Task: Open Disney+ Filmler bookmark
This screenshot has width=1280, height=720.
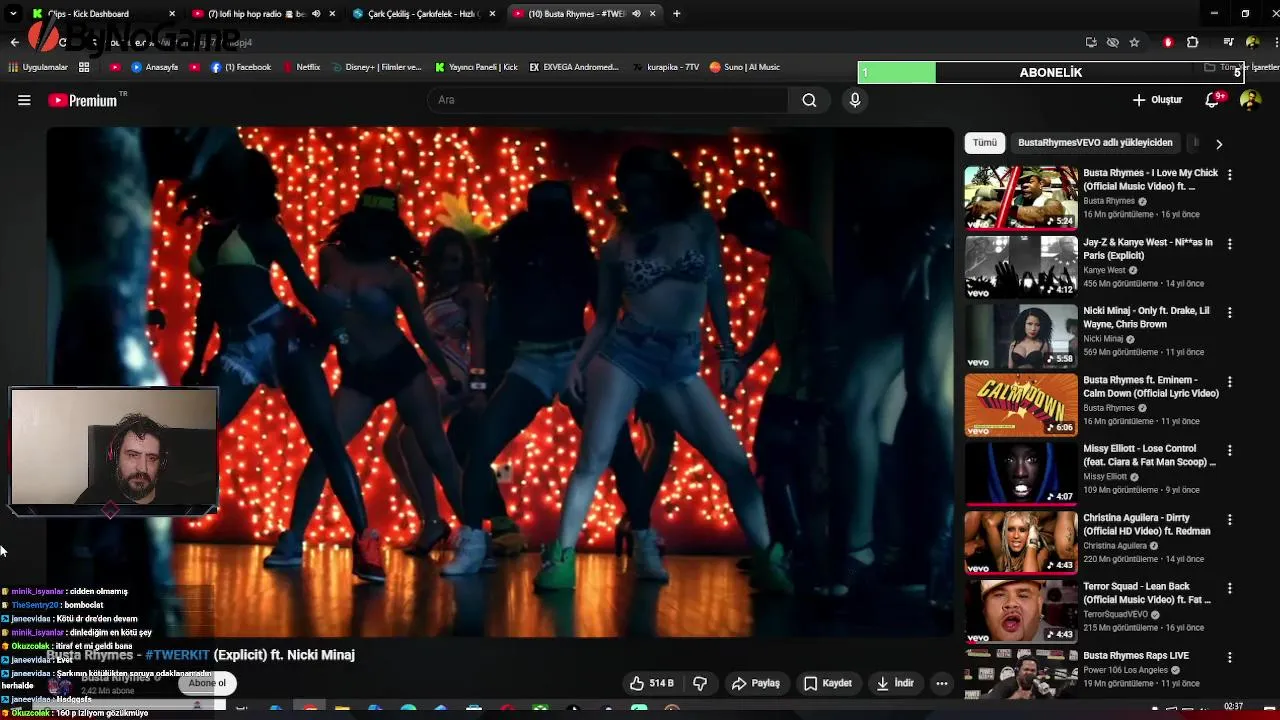Action: (376, 67)
